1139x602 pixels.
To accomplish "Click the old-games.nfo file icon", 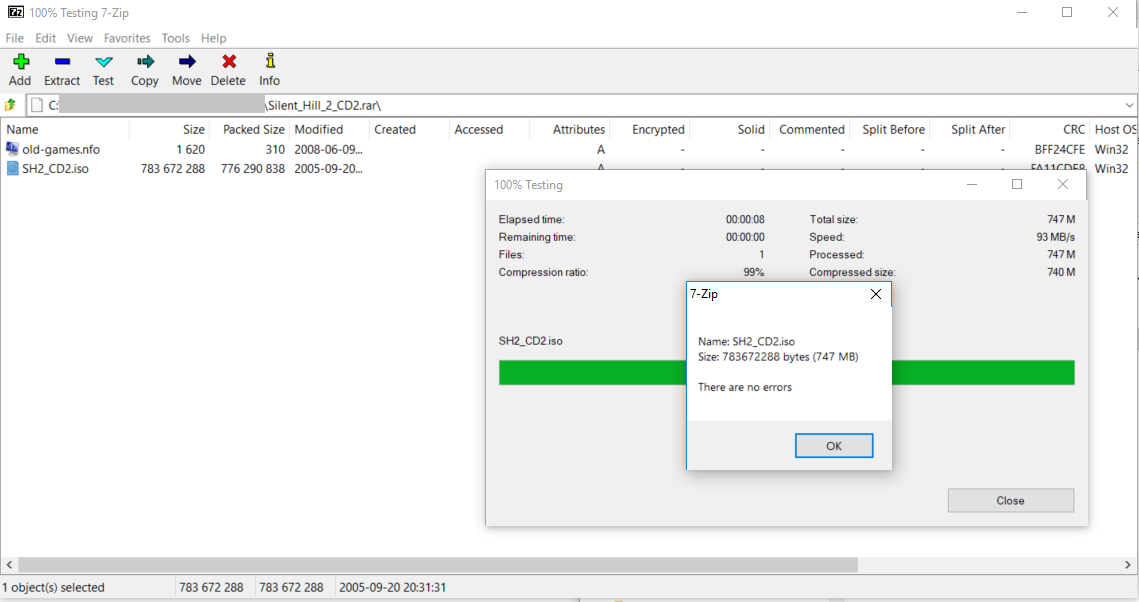I will [x=12, y=149].
